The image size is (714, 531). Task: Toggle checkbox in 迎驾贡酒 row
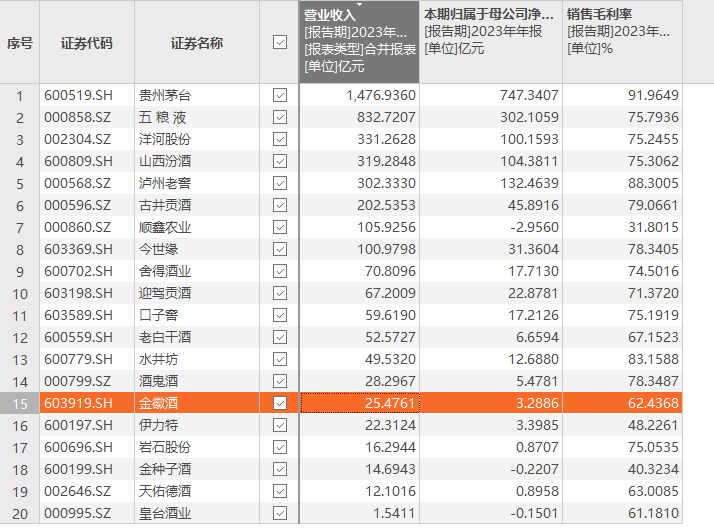point(280,293)
